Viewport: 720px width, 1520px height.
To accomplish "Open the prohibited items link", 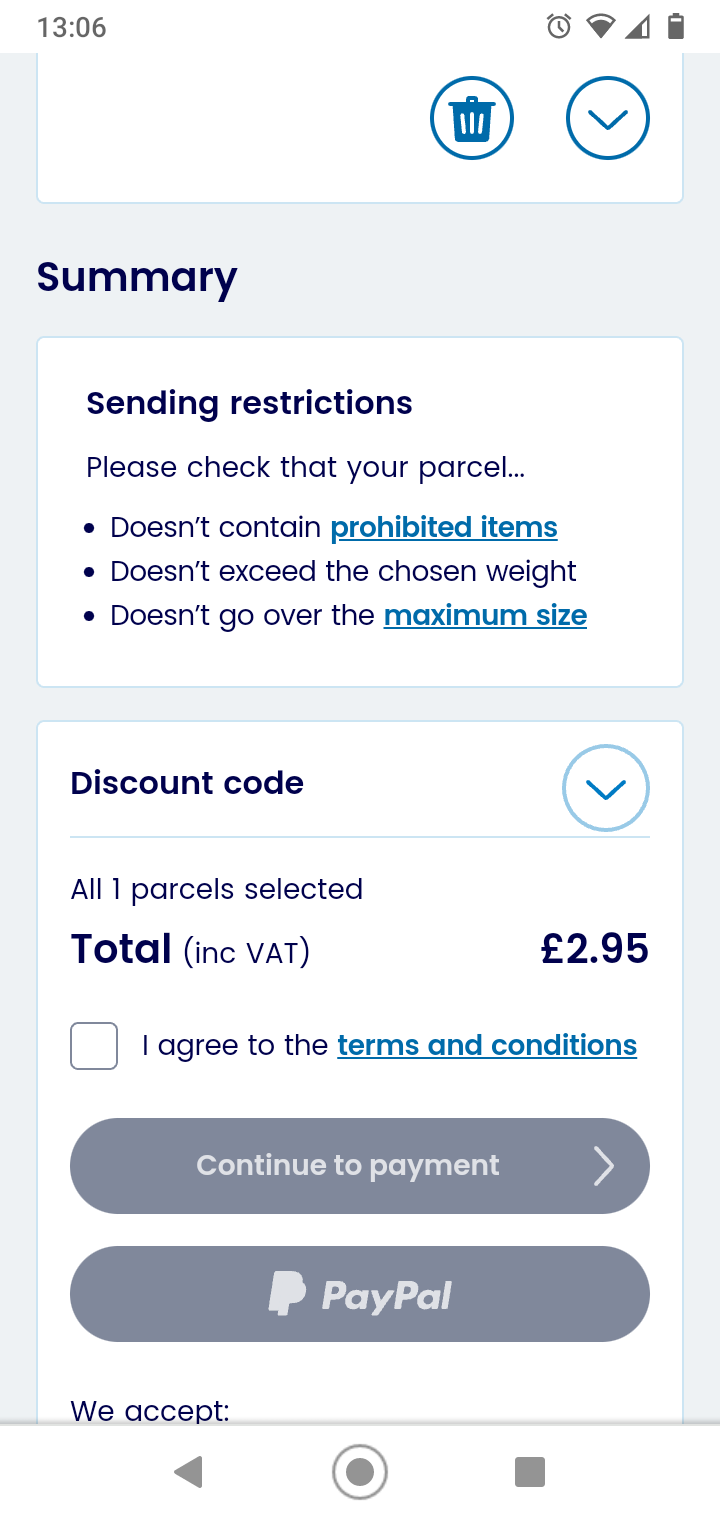I will (x=444, y=527).
